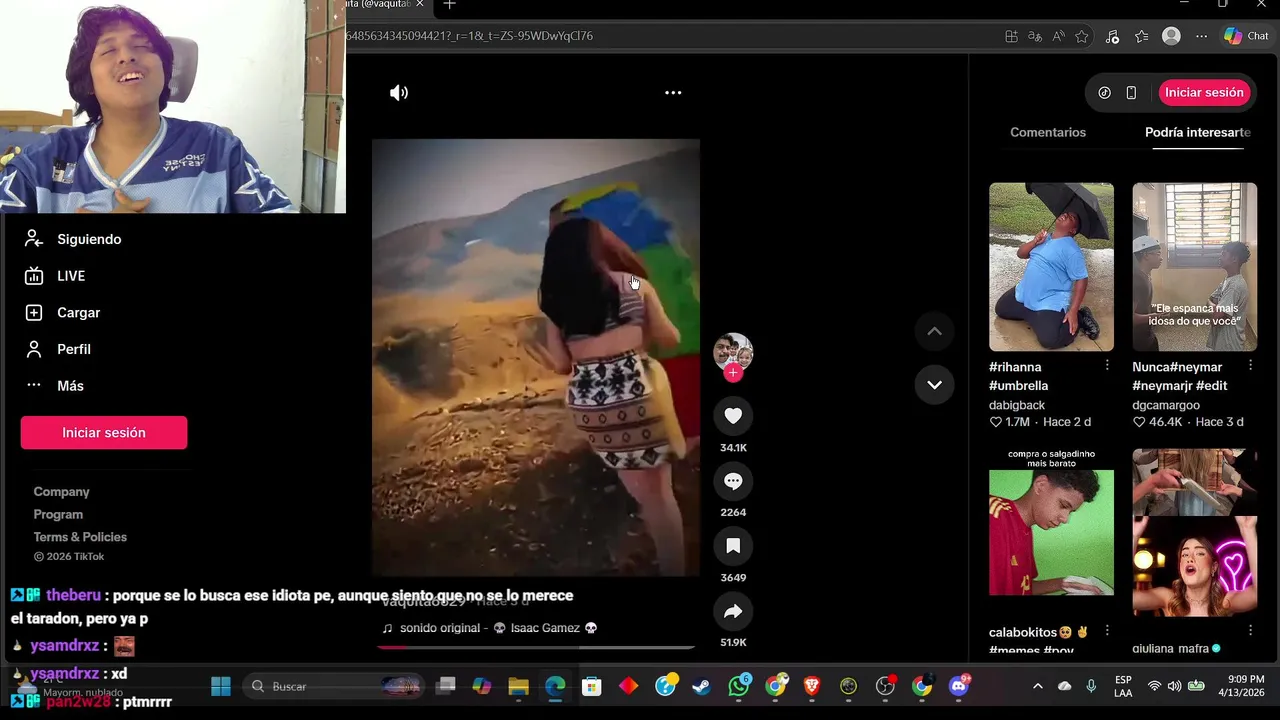Like the video with the heart icon
Screen dimensions: 1280x720
[x=733, y=416]
